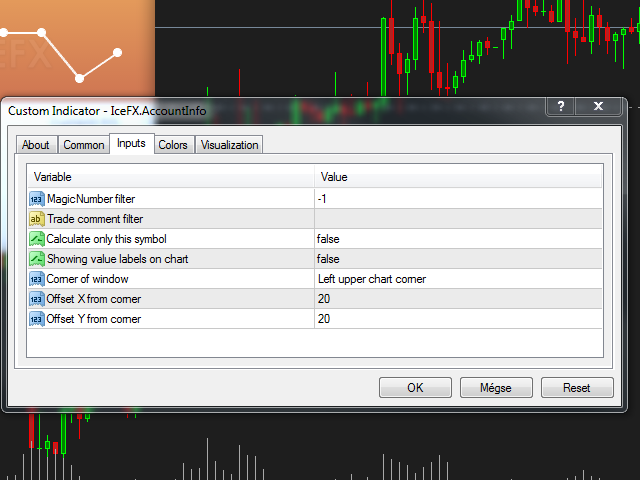Select the Inputs tab

[x=131, y=143]
